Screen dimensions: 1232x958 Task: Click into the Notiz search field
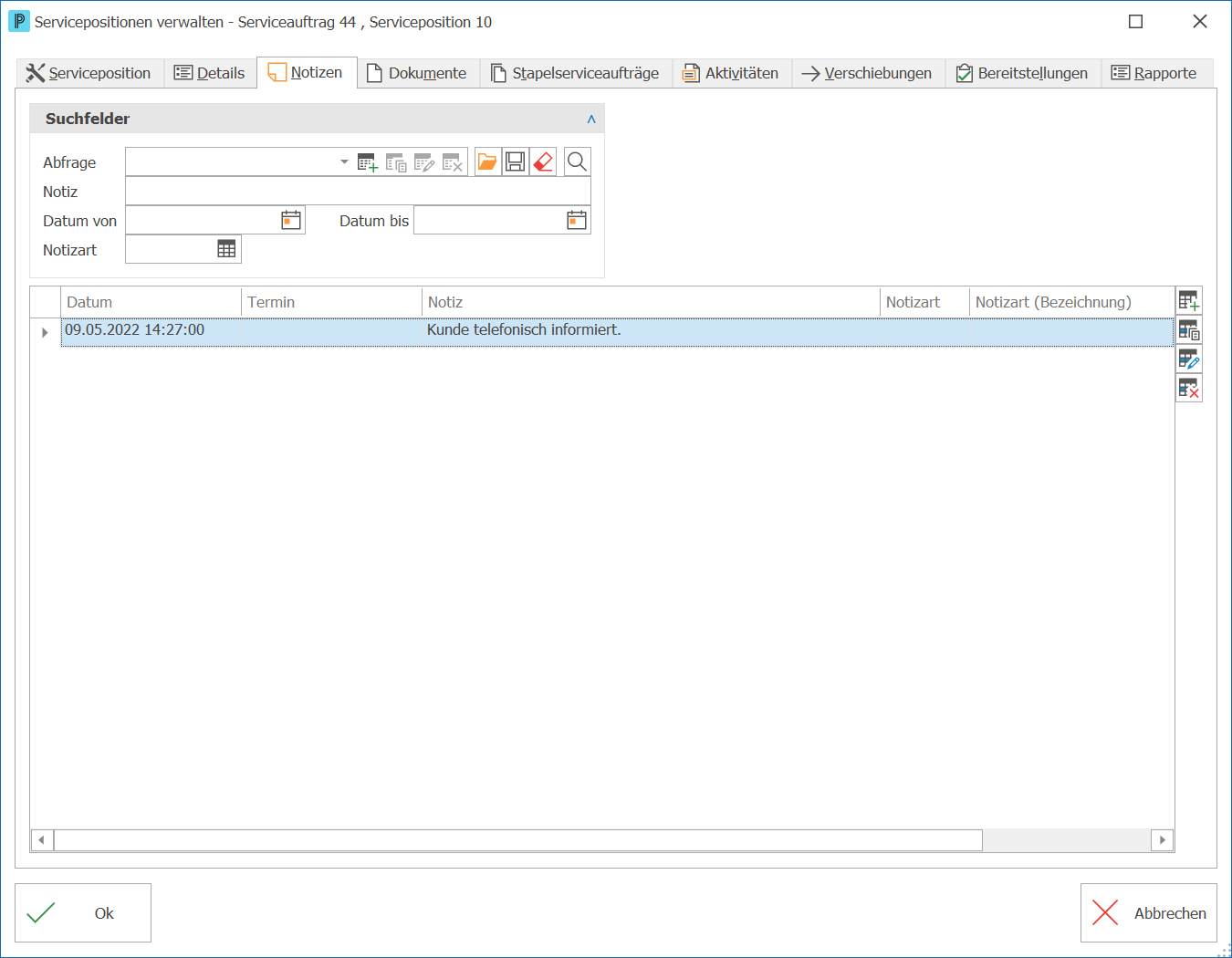pyautogui.click(x=358, y=191)
